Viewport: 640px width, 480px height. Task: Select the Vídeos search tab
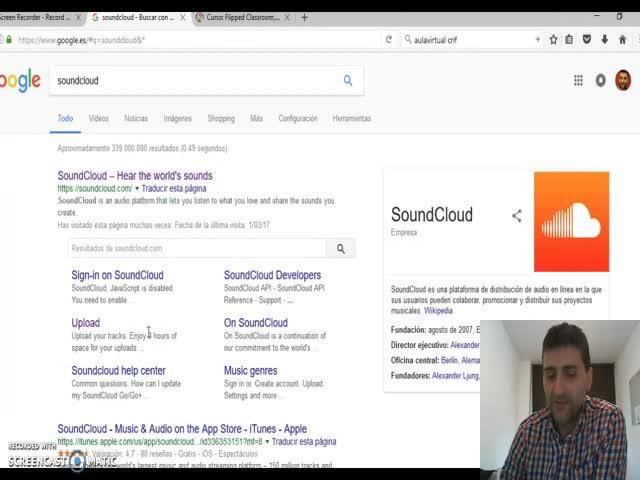click(x=98, y=118)
